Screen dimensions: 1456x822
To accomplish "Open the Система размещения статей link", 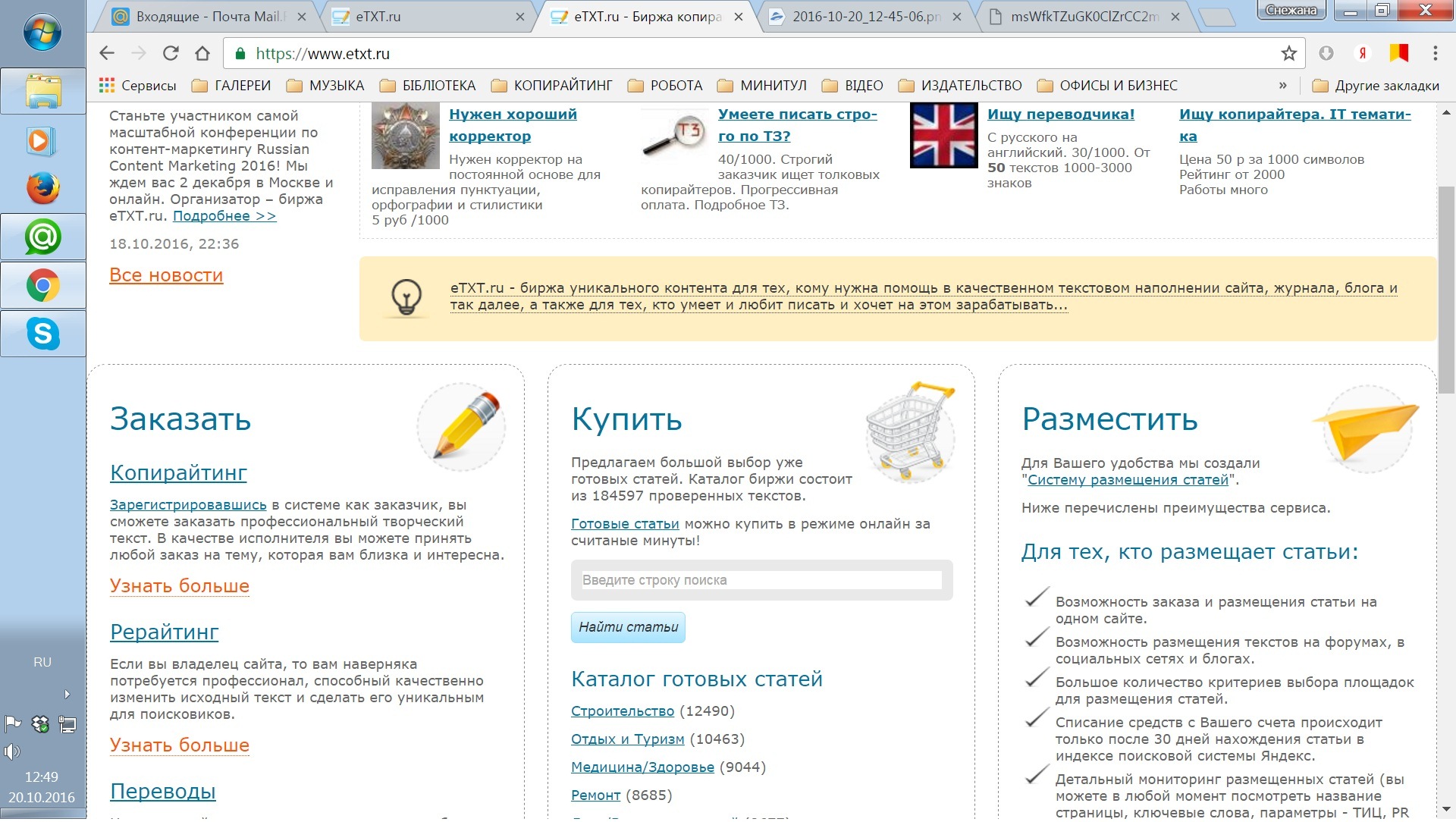I will pos(1128,480).
